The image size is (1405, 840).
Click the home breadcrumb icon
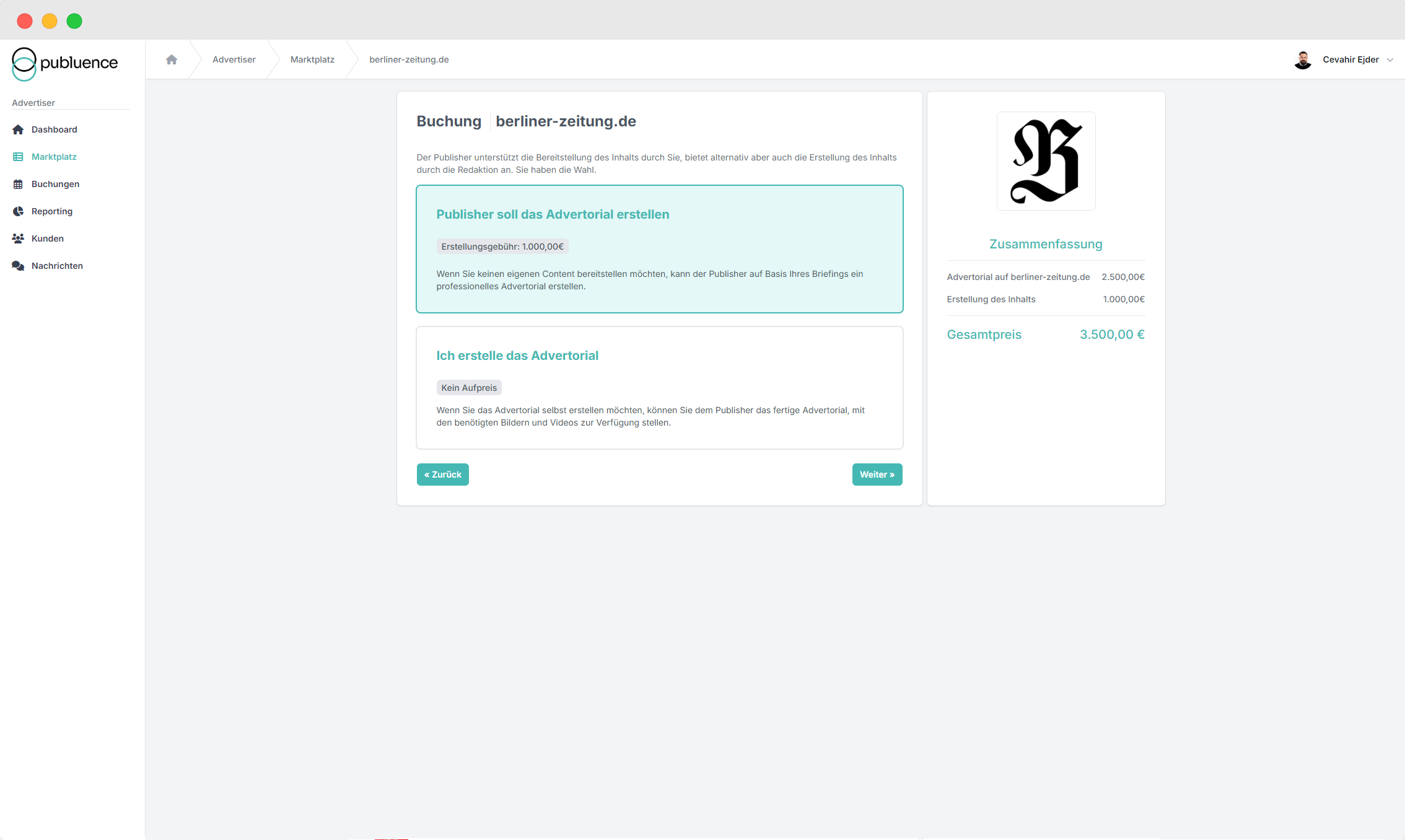[x=172, y=59]
